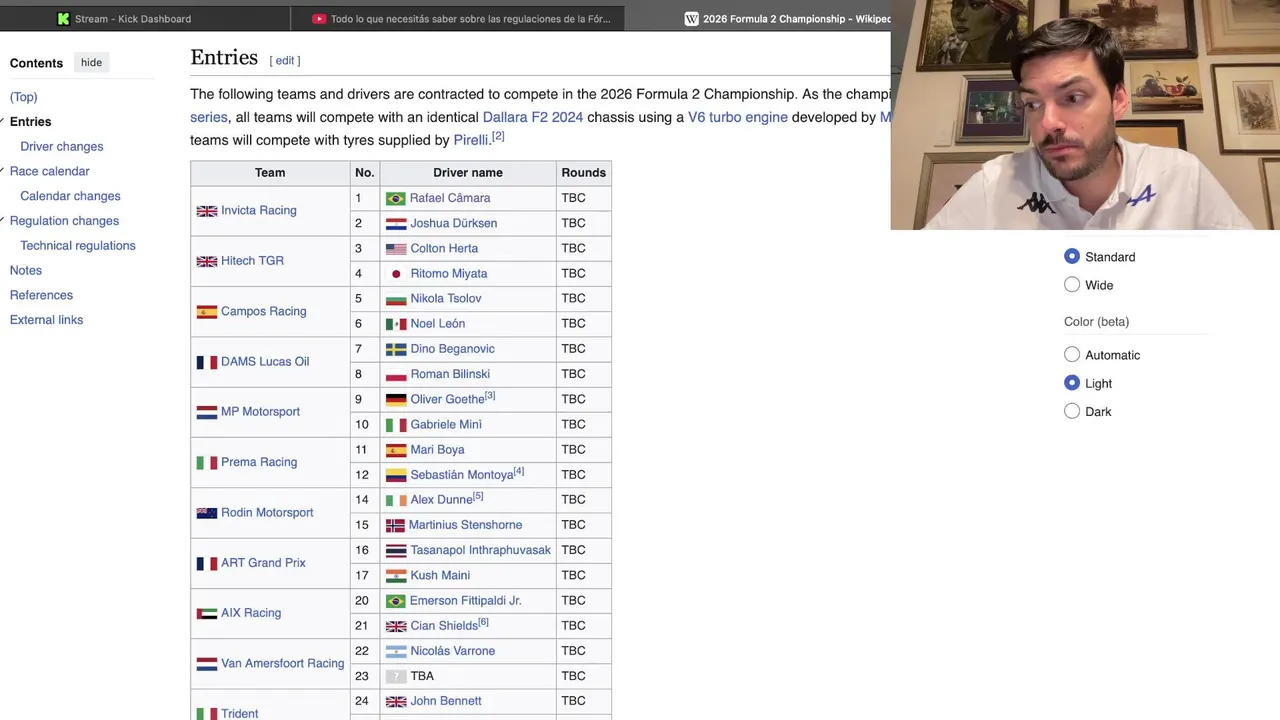
Task: Click the YouTube favicon on the regulations tab
Action: (319, 19)
